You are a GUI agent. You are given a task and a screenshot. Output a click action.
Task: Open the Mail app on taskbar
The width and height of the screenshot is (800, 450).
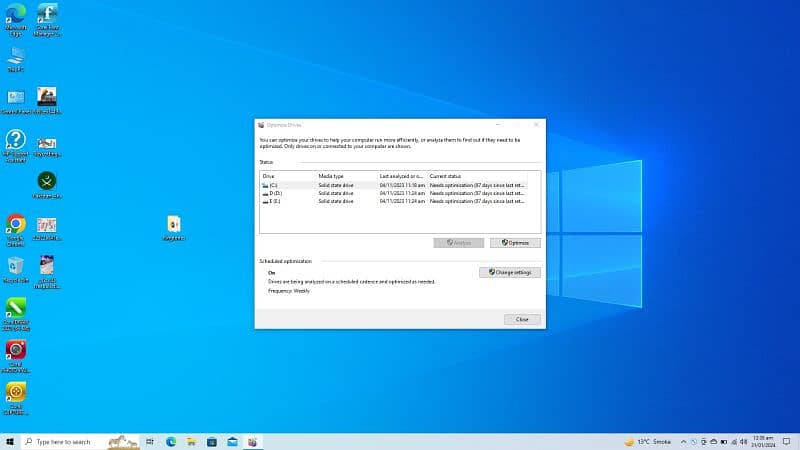point(232,441)
